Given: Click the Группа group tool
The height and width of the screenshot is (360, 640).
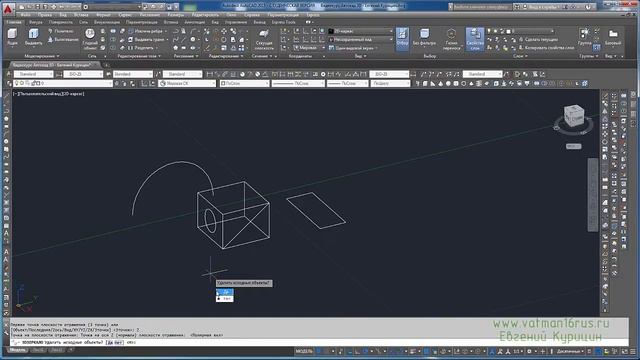Looking at the screenshot, I should (584, 37).
